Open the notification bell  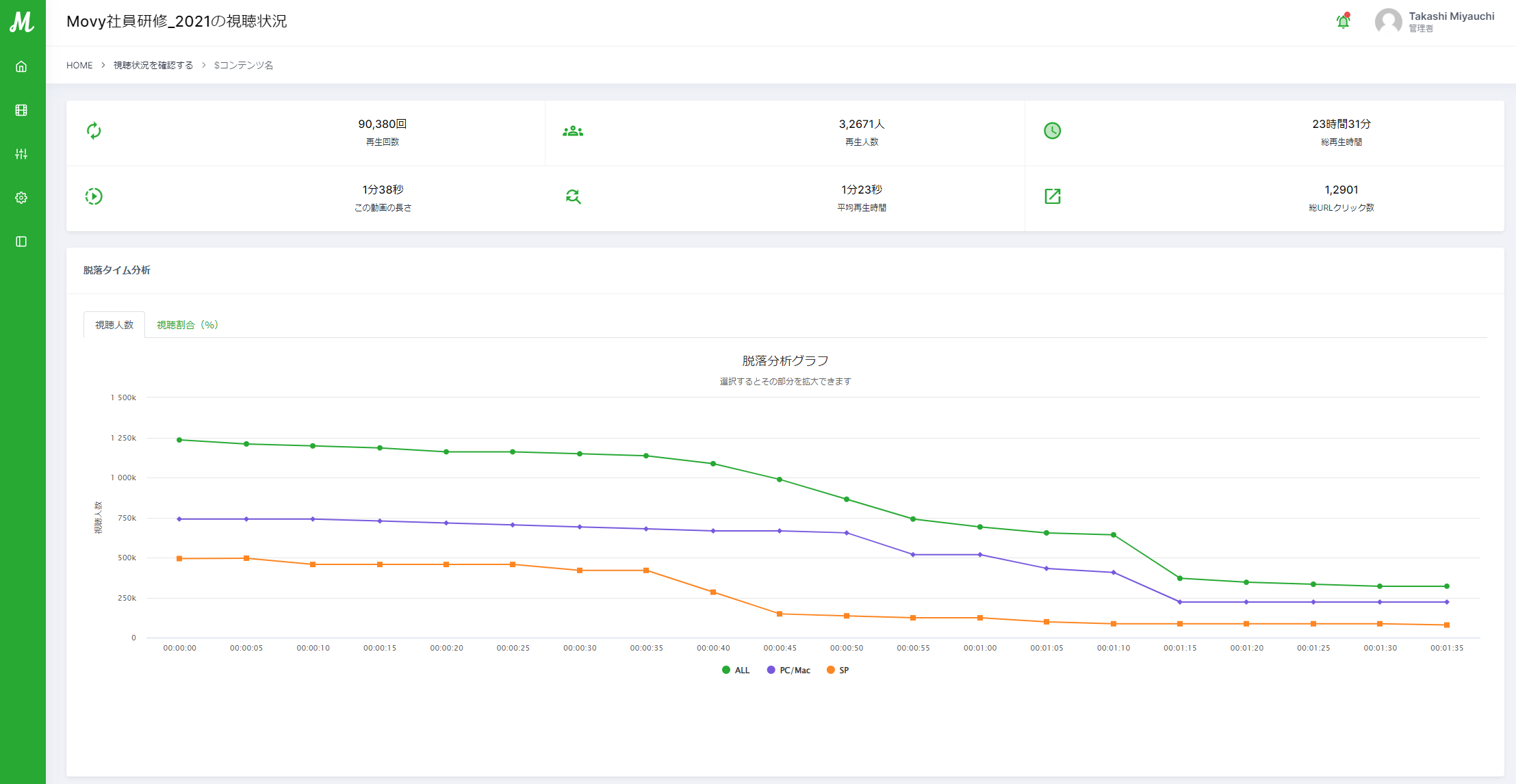point(1343,21)
